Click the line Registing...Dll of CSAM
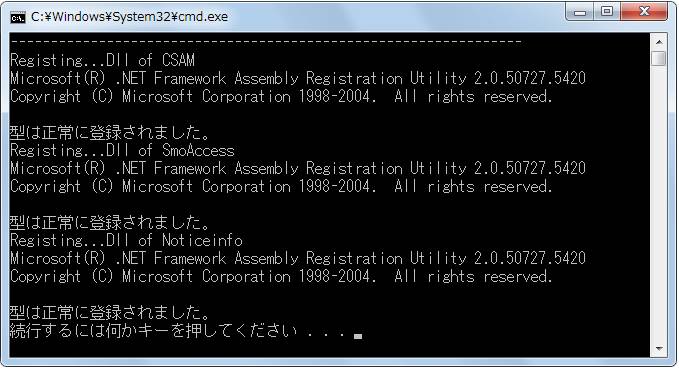This screenshot has height=370, width=679. pyautogui.click(x=102, y=60)
